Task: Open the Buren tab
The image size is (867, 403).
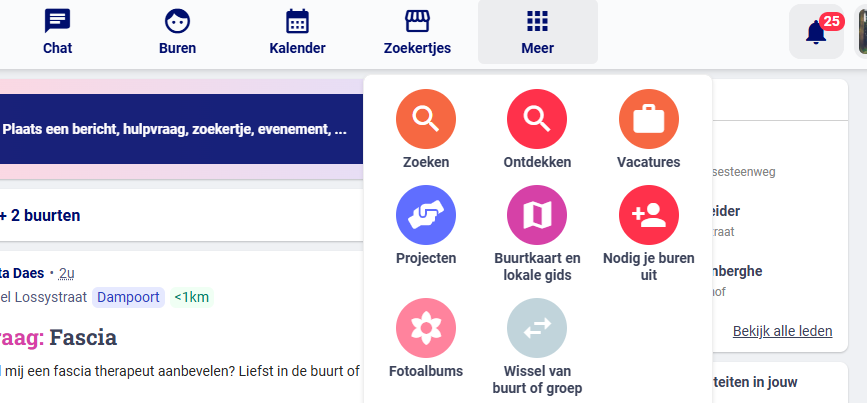Action: pos(177,32)
